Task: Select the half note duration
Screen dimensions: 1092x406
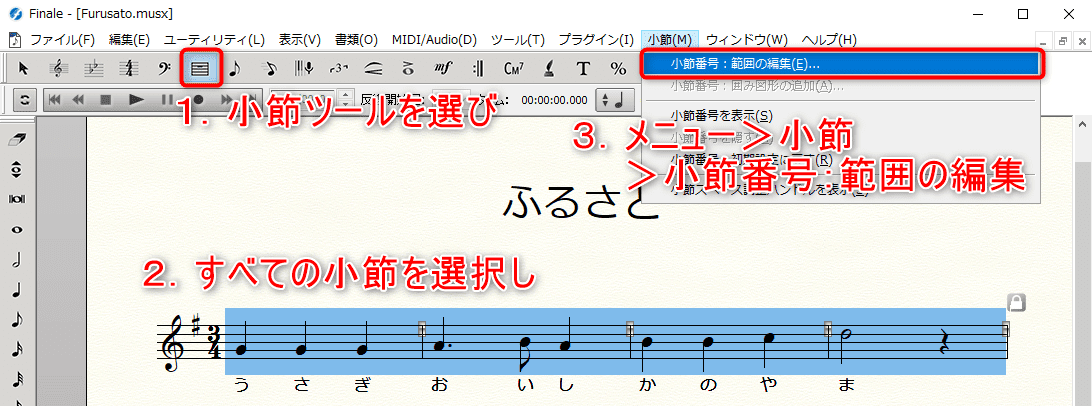Action: click(x=16, y=260)
